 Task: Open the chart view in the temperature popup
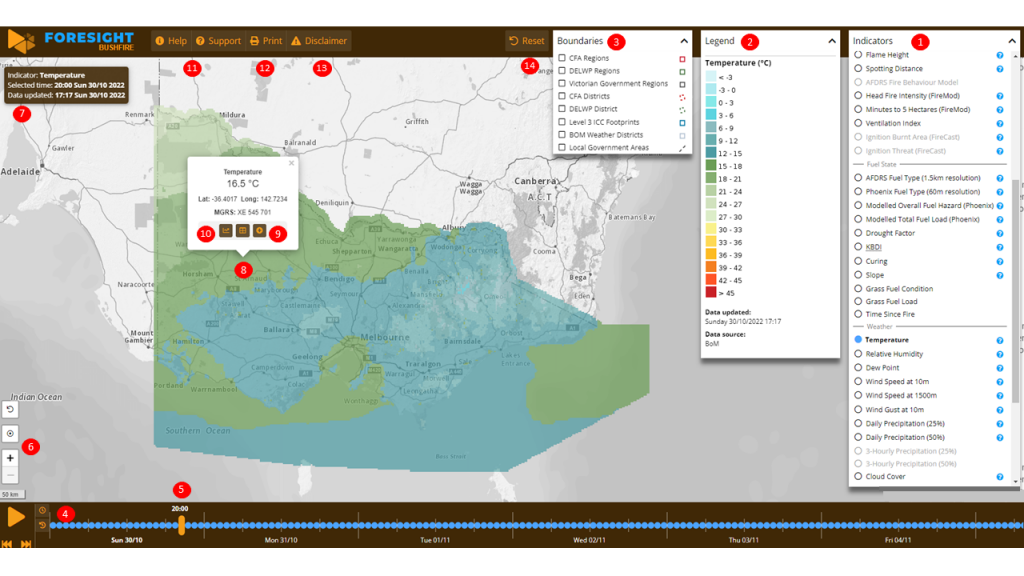point(226,230)
